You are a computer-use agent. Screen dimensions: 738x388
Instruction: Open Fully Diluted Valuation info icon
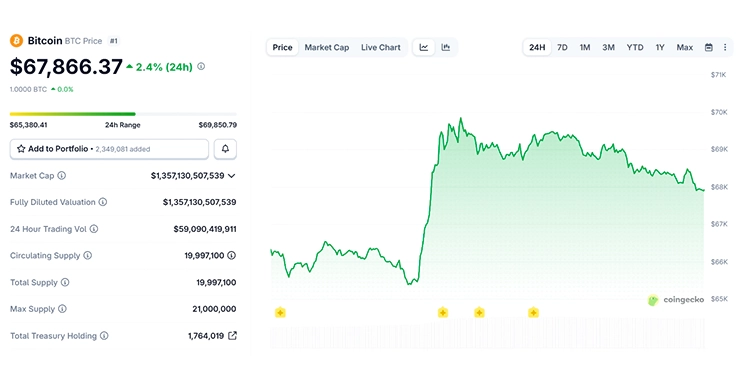103,202
